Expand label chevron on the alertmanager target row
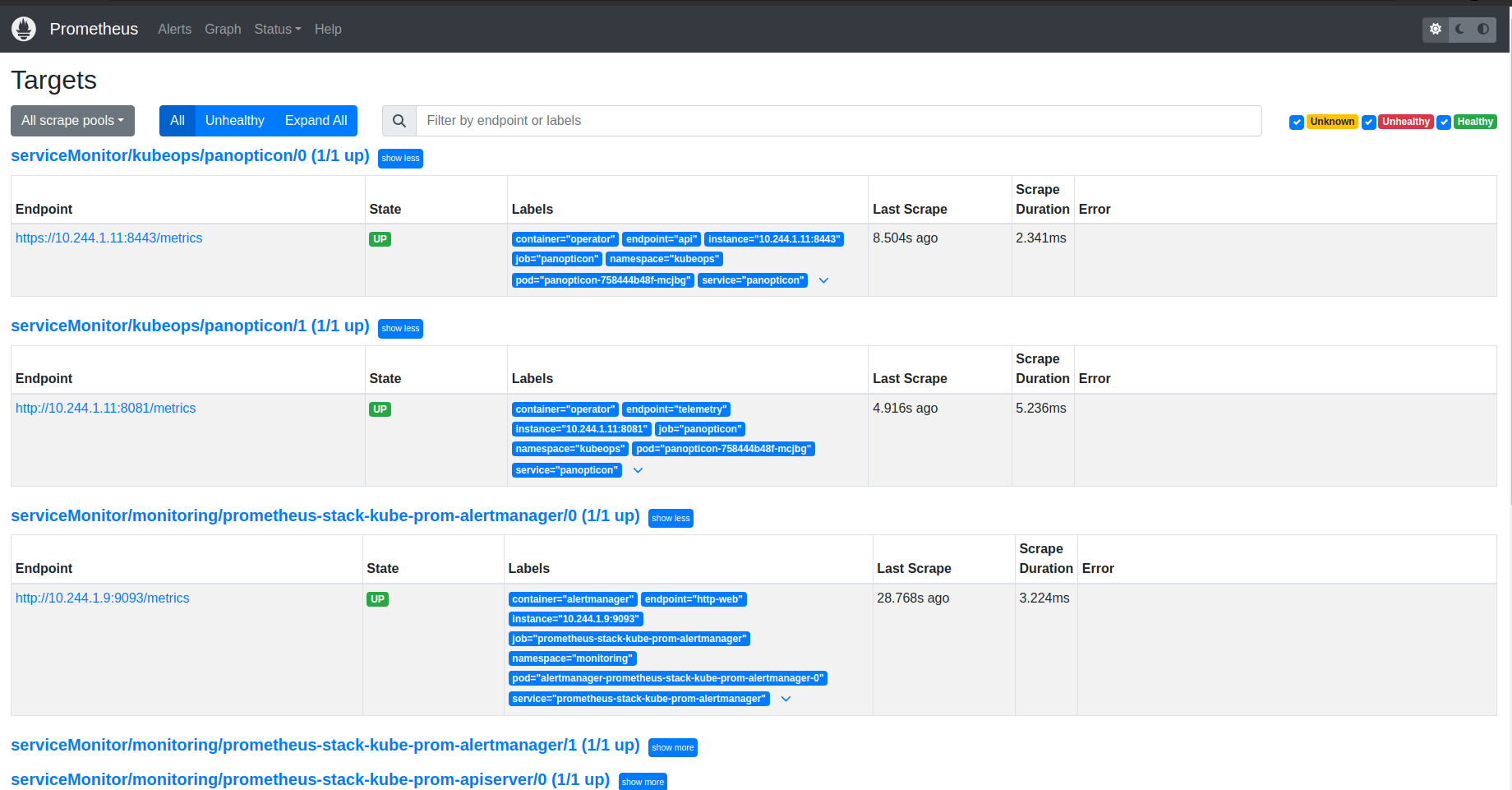Image resolution: width=1512 pixels, height=790 pixels. pyautogui.click(x=786, y=698)
